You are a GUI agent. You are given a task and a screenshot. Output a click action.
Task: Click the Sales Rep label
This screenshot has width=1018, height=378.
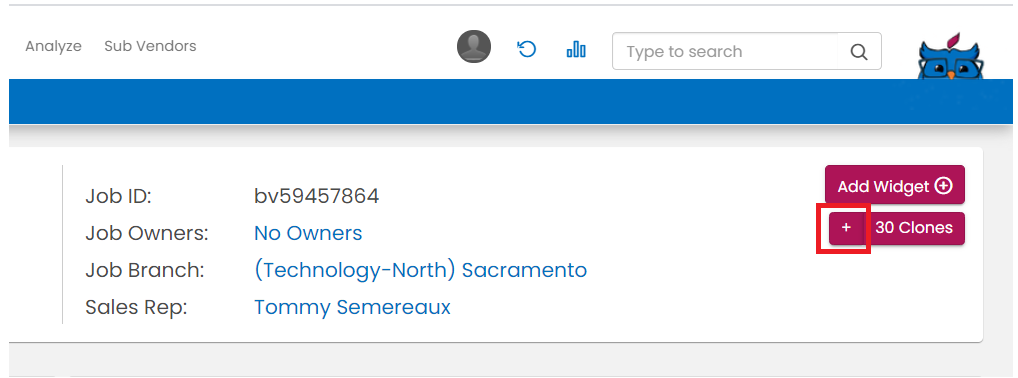[136, 307]
